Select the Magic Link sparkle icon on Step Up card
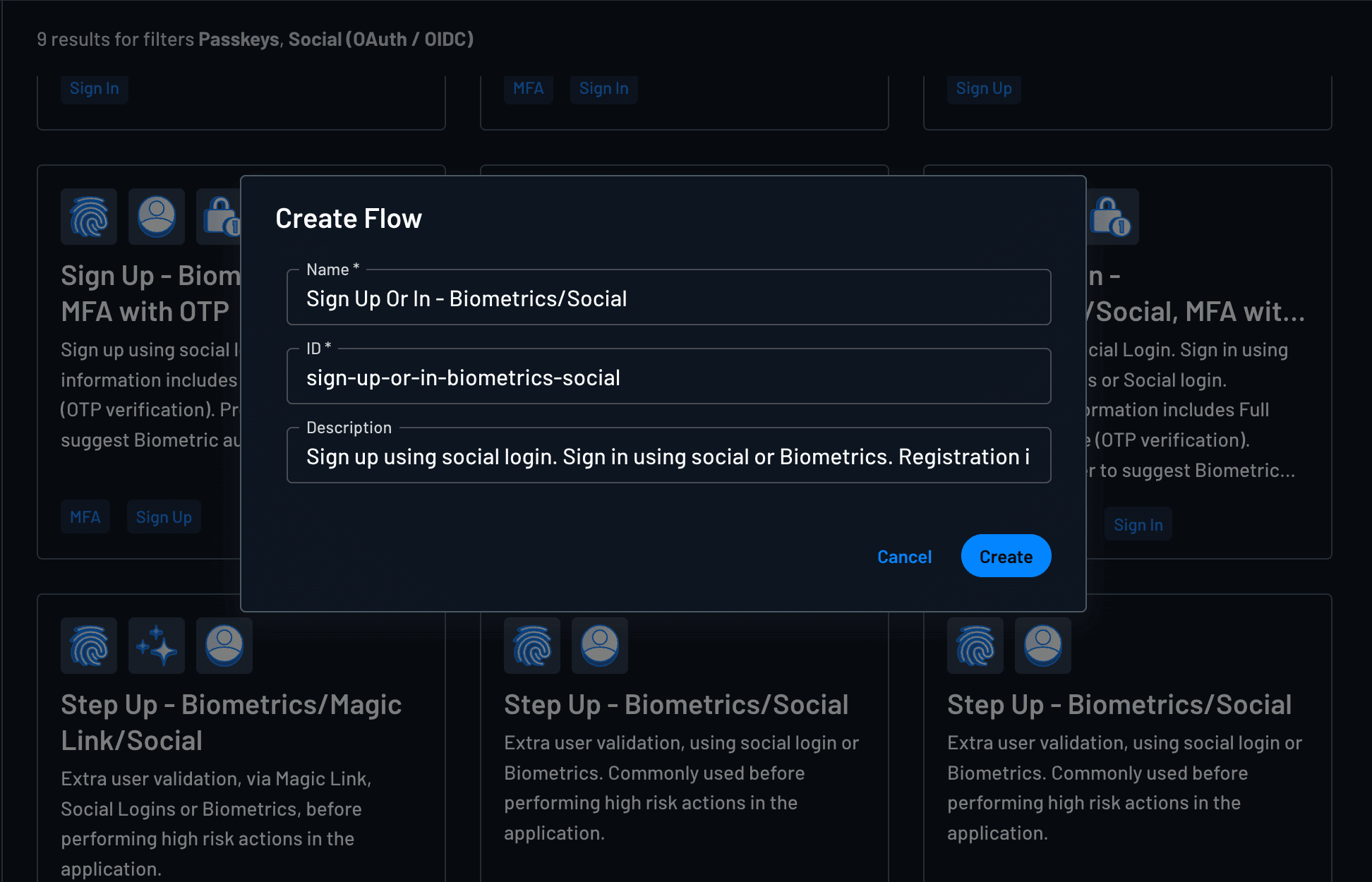Viewport: 1372px width, 882px height. click(x=156, y=645)
